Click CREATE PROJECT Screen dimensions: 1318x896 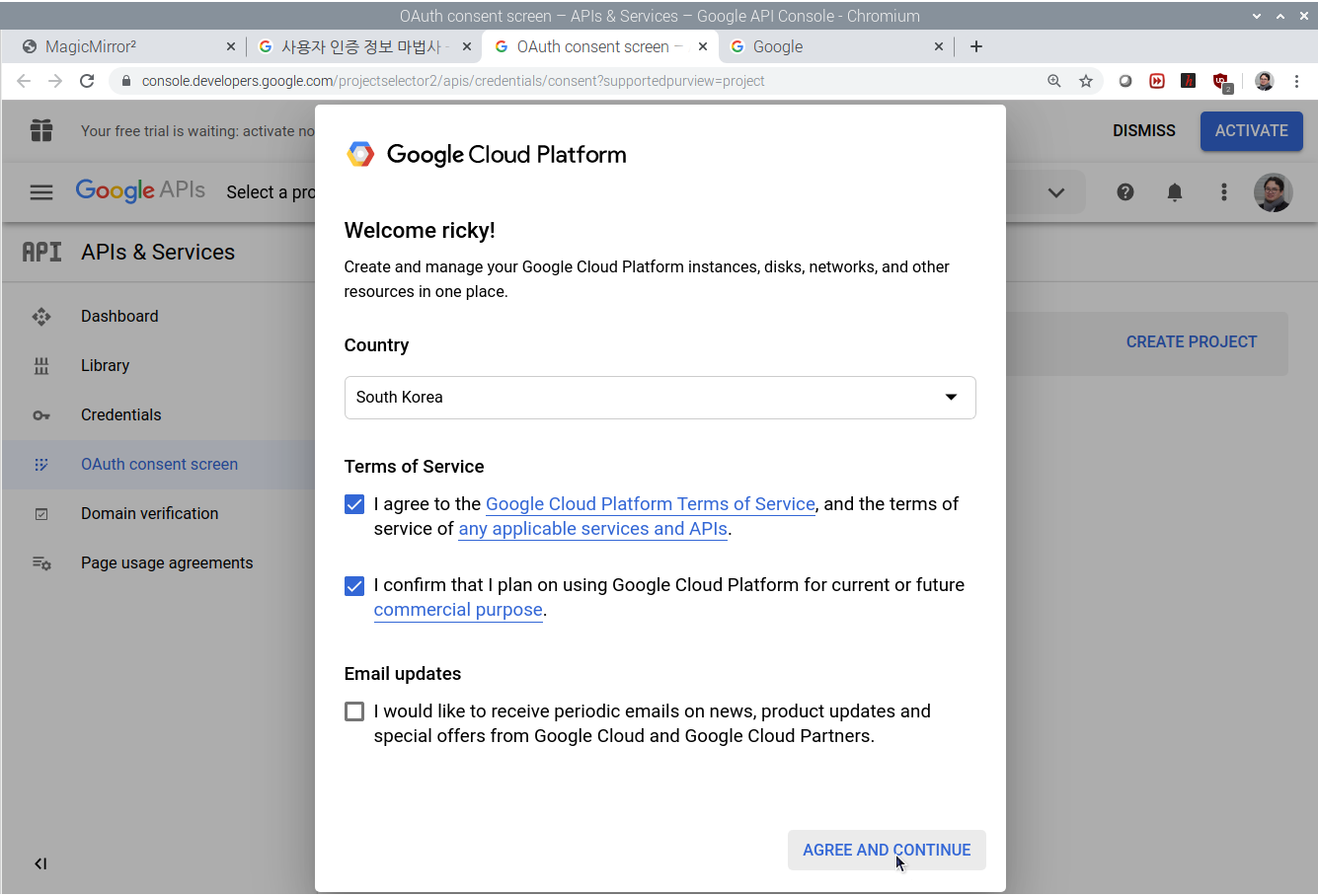[1192, 342]
